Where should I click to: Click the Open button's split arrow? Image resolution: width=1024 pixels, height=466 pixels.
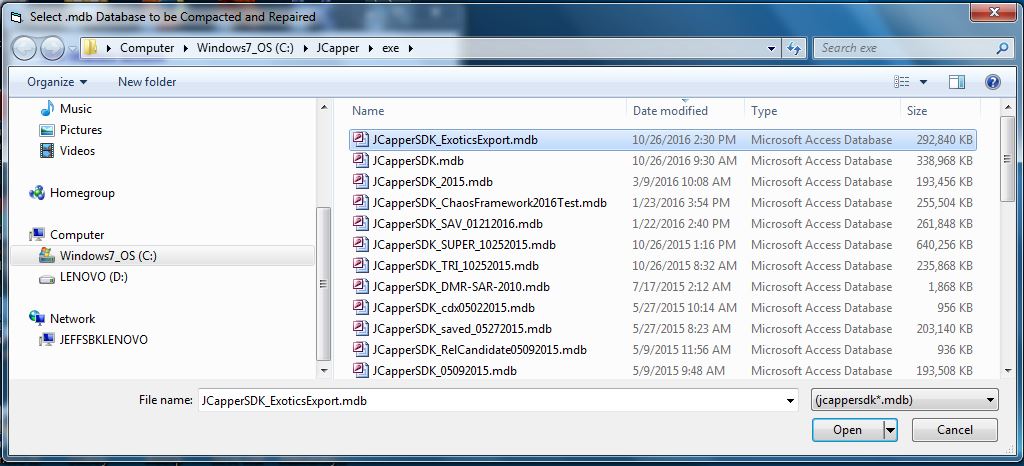tap(890, 430)
